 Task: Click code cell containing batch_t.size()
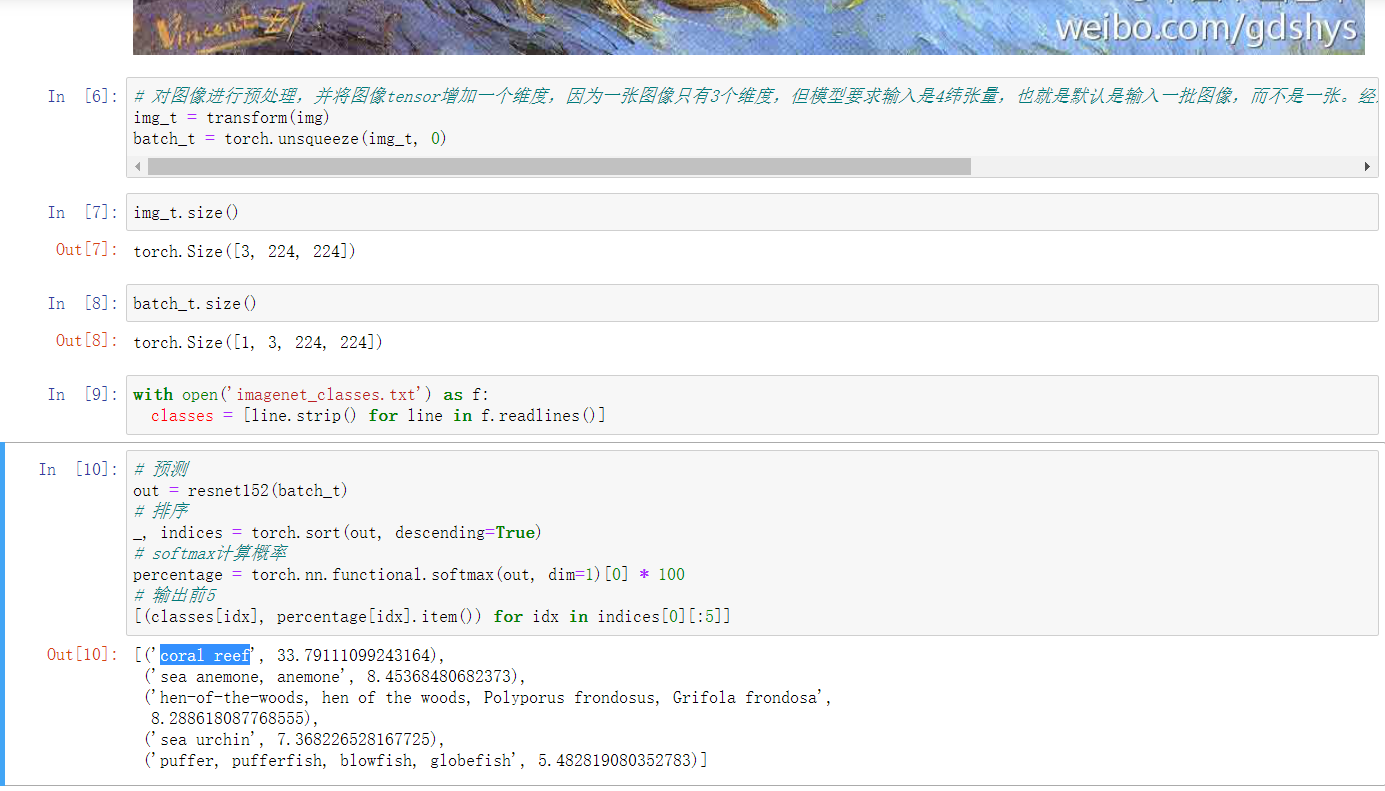[x=752, y=303]
